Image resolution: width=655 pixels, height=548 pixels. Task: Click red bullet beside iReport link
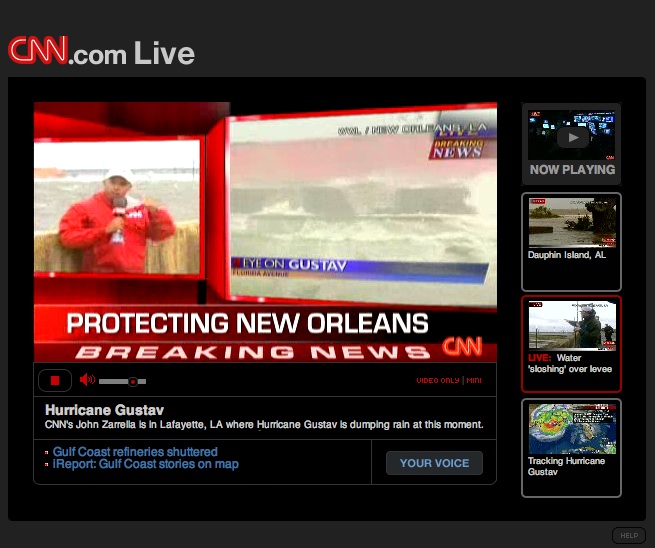tap(47, 465)
